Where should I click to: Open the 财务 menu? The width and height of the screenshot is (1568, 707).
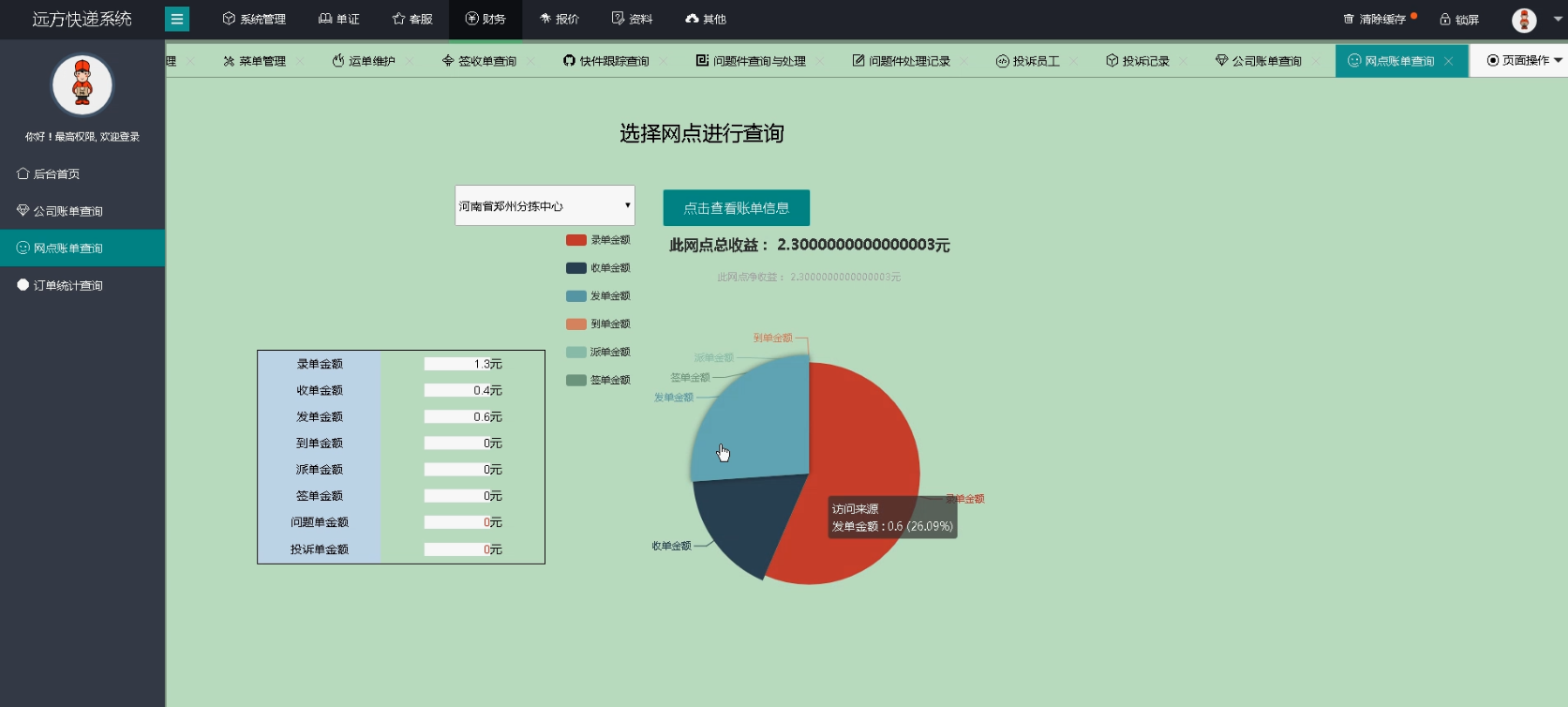pyautogui.click(x=485, y=19)
